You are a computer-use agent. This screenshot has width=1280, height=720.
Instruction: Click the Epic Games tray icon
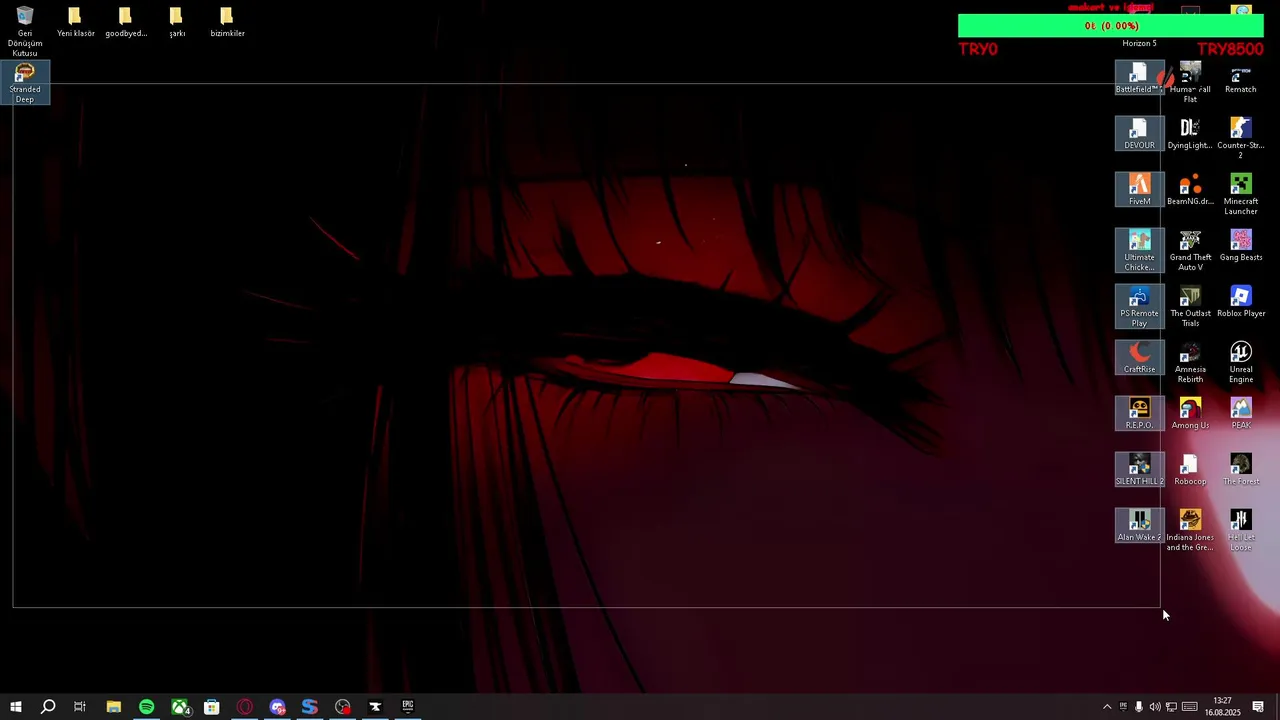1123,707
